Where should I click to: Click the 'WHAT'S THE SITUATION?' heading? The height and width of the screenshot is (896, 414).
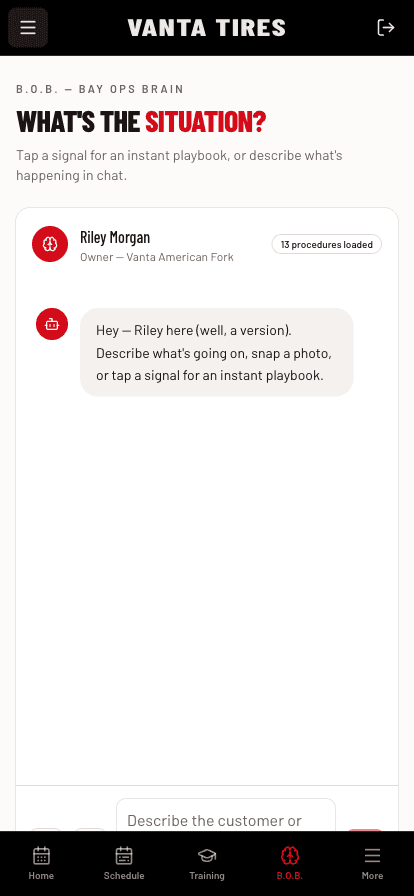[x=141, y=122]
